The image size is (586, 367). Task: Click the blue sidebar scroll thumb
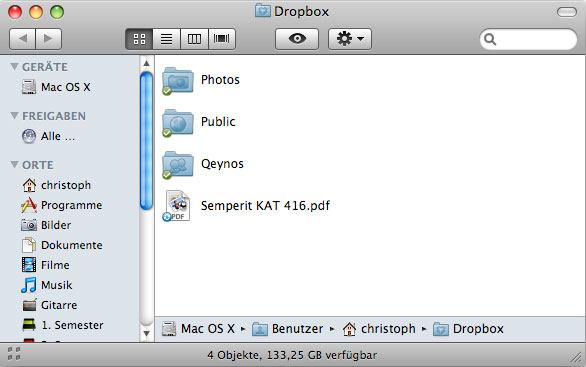click(x=146, y=141)
